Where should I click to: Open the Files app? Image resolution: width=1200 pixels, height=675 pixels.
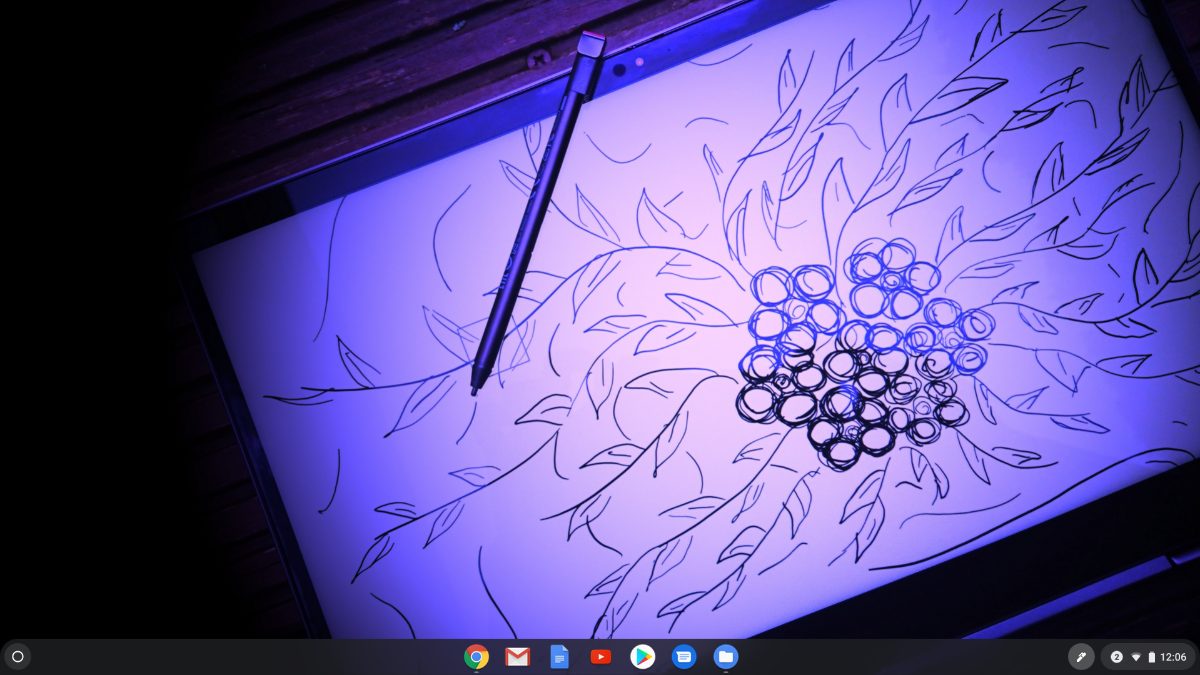[x=726, y=657]
